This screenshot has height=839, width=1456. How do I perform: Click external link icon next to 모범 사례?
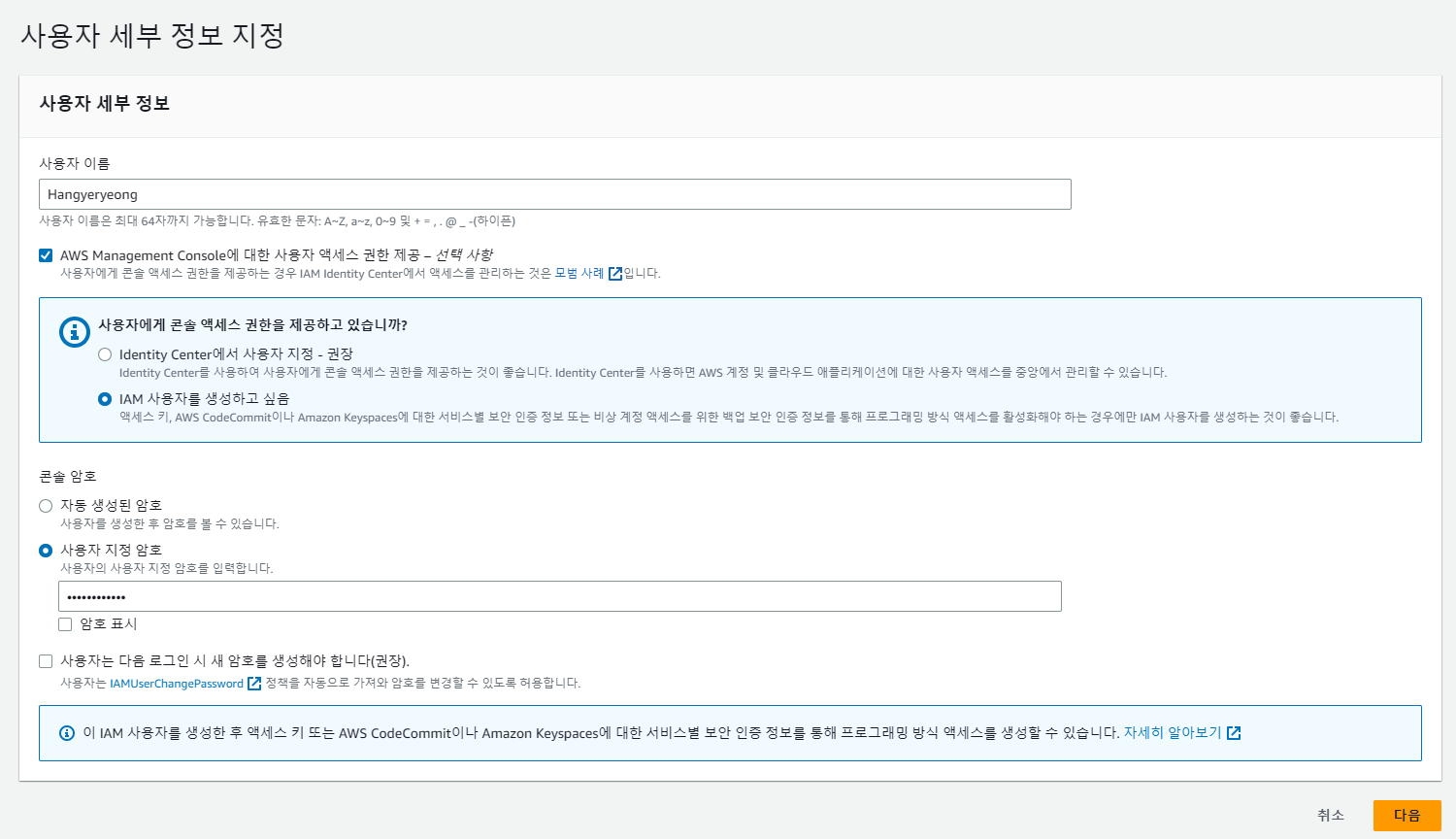point(614,274)
